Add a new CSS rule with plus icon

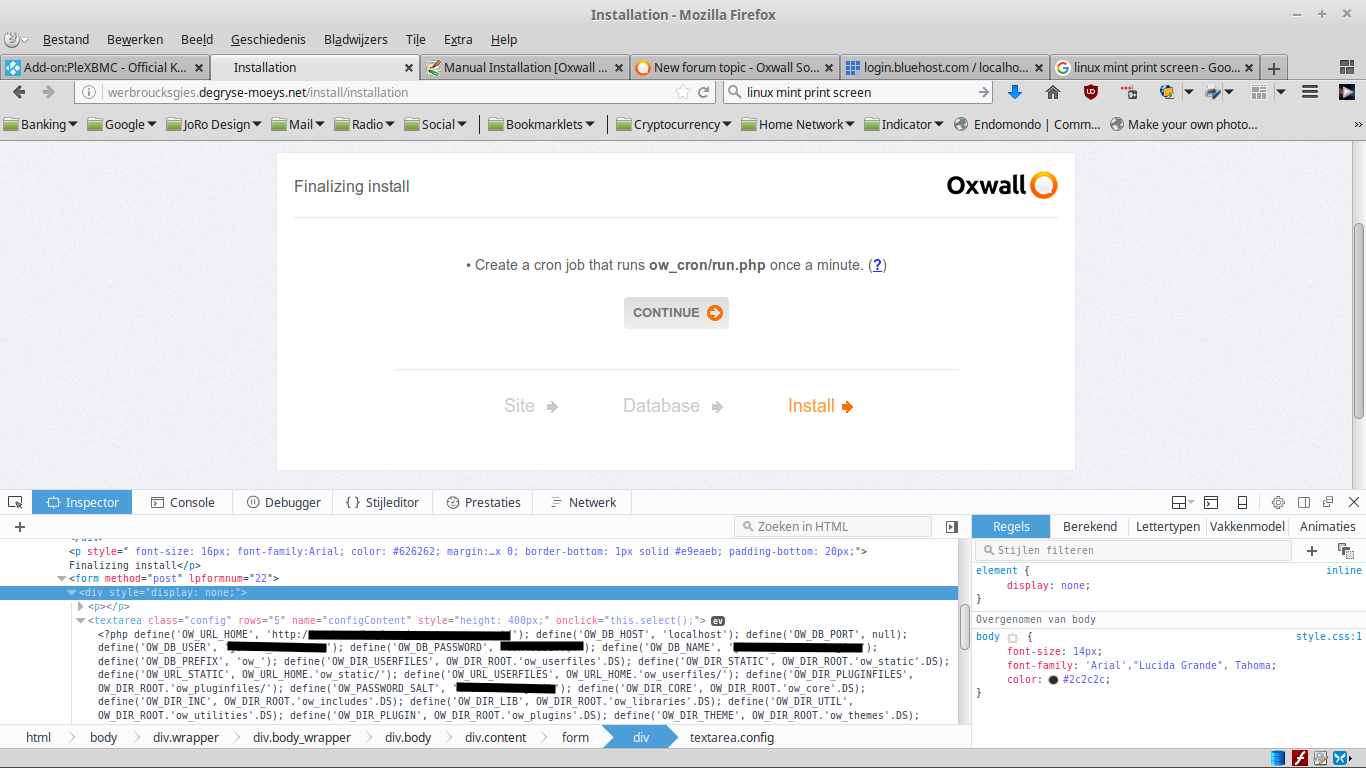pos(1312,550)
